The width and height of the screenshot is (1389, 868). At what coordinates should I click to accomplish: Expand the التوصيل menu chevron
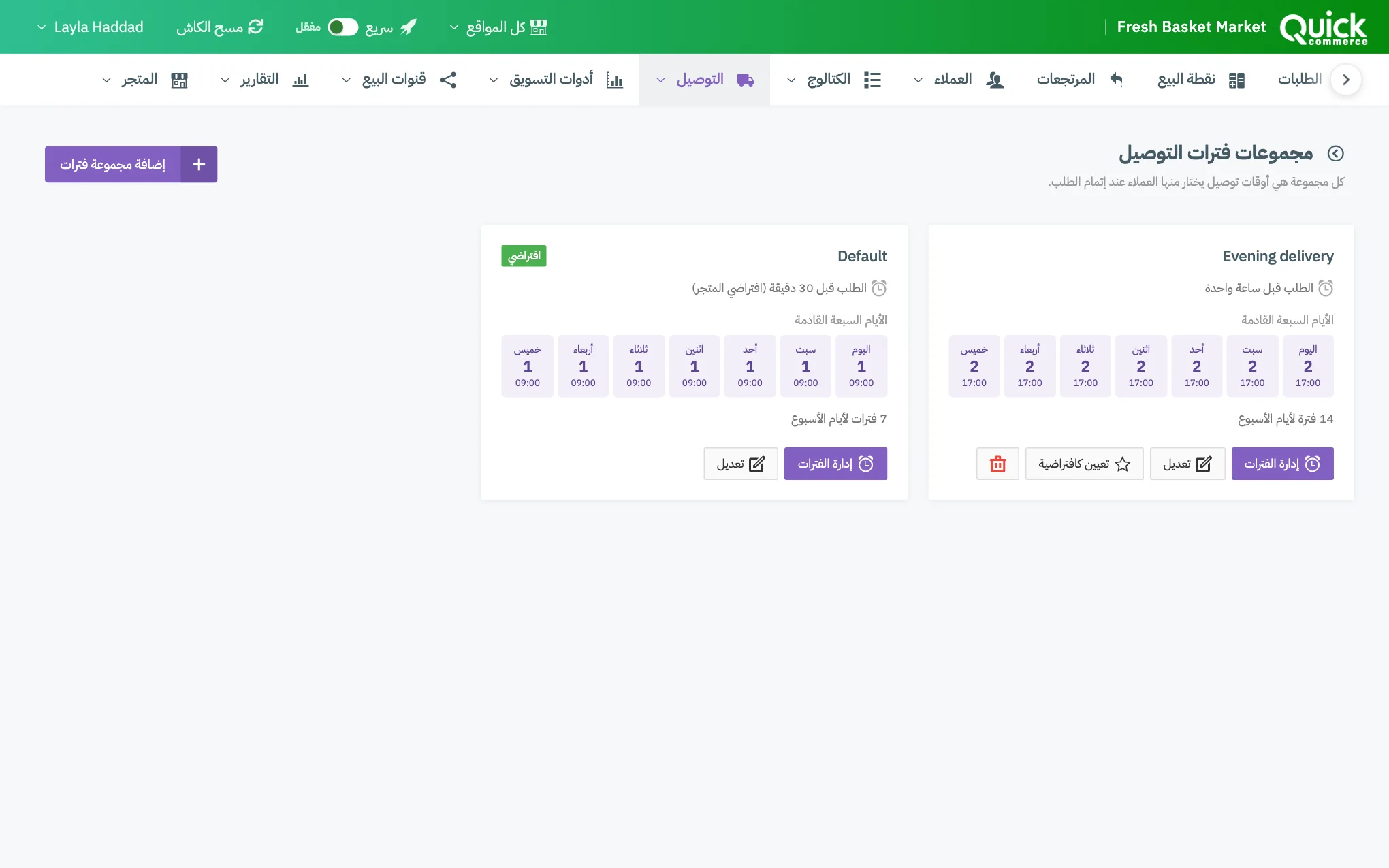click(660, 80)
